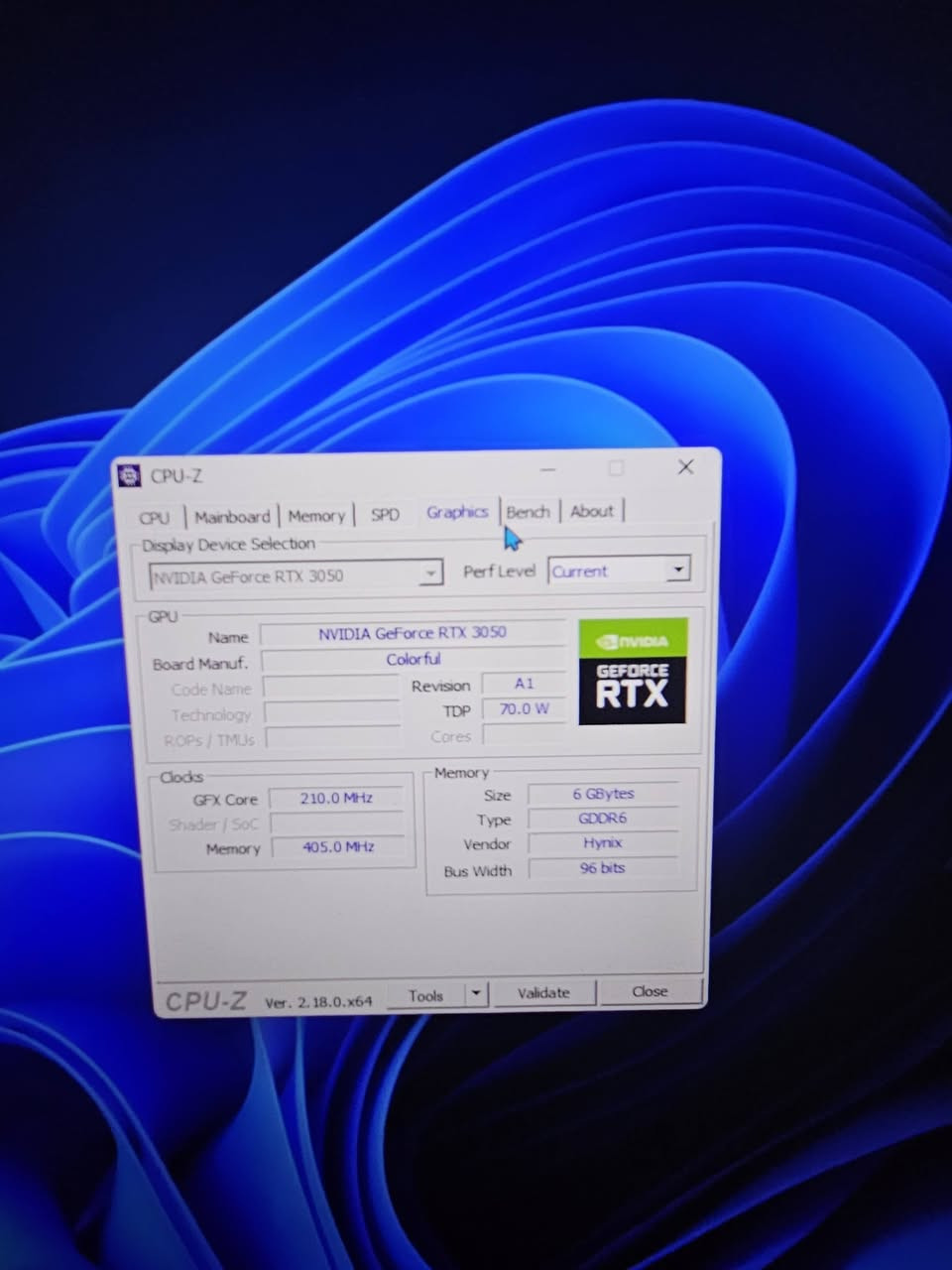Expand the arrow next to Tools
The image size is (952, 1270).
pos(477,994)
